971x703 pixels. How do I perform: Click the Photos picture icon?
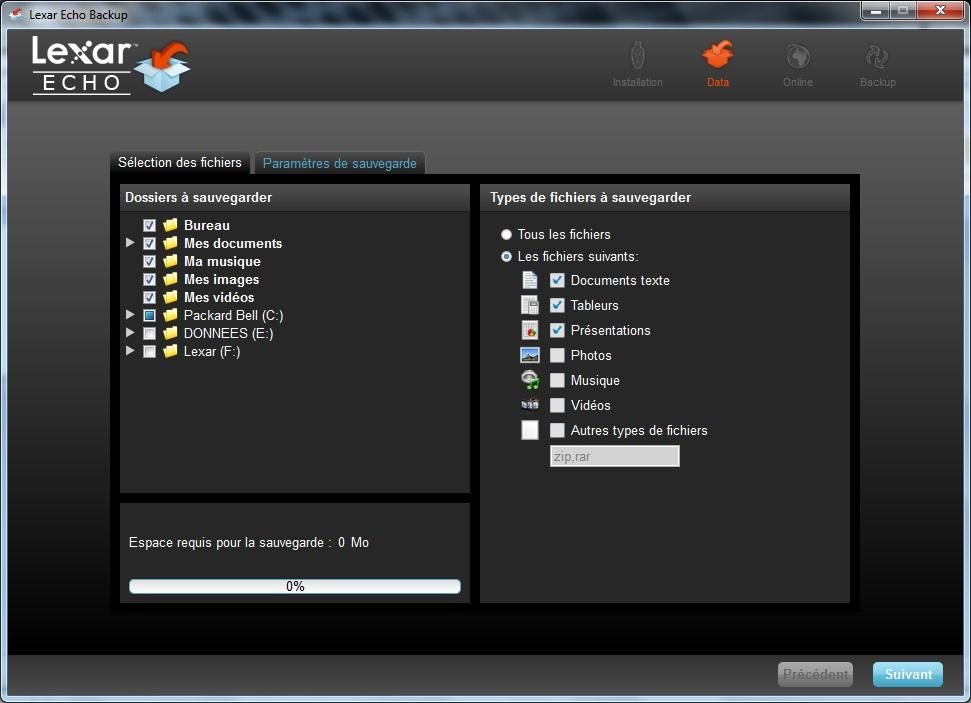tap(529, 355)
